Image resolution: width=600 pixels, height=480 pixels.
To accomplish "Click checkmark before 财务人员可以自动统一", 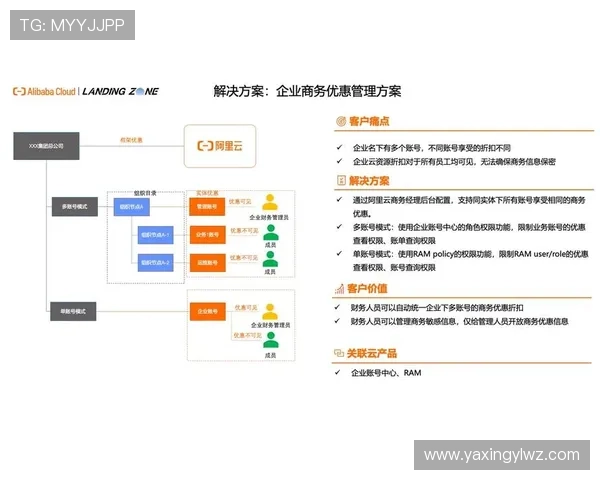I will (x=337, y=307).
